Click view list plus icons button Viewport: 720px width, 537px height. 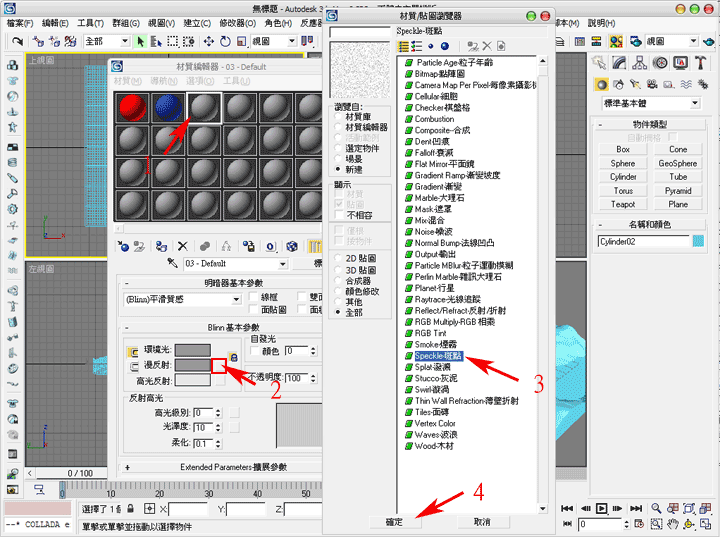pos(417,46)
